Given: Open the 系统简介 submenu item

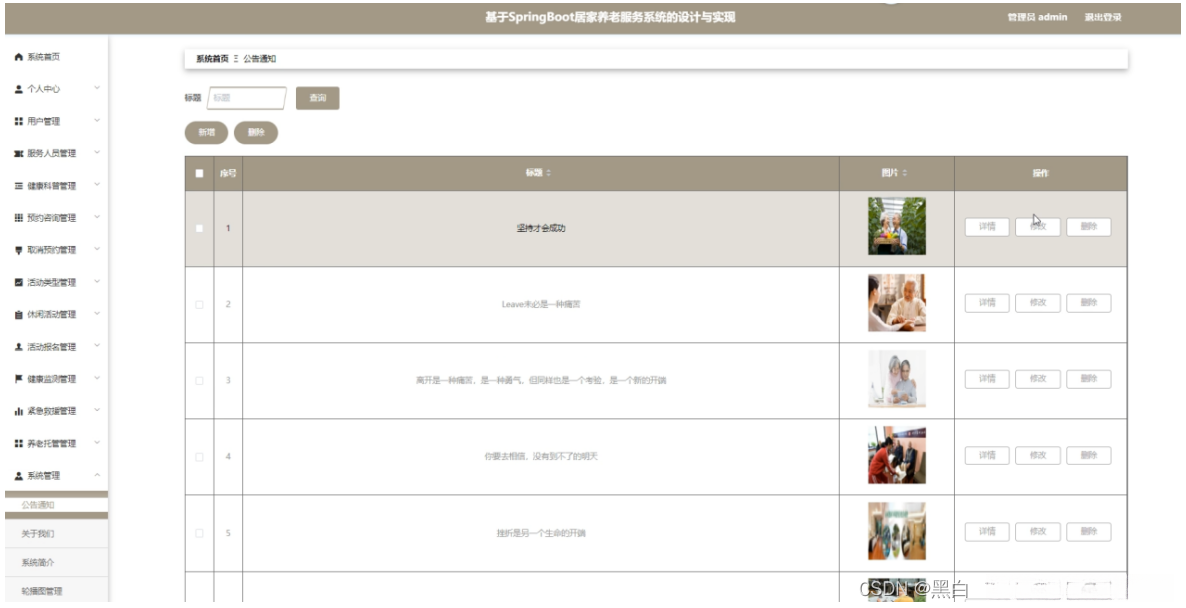Looking at the screenshot, I should pos(56,563).
